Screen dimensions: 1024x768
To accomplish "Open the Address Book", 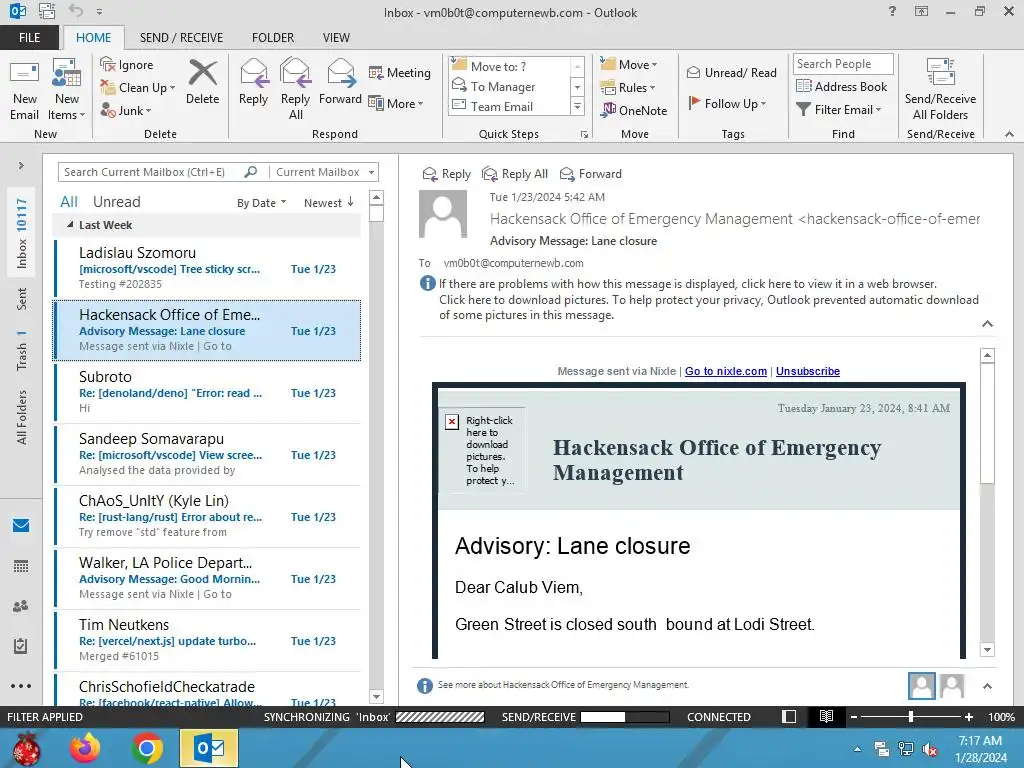I will coord(841,86).
